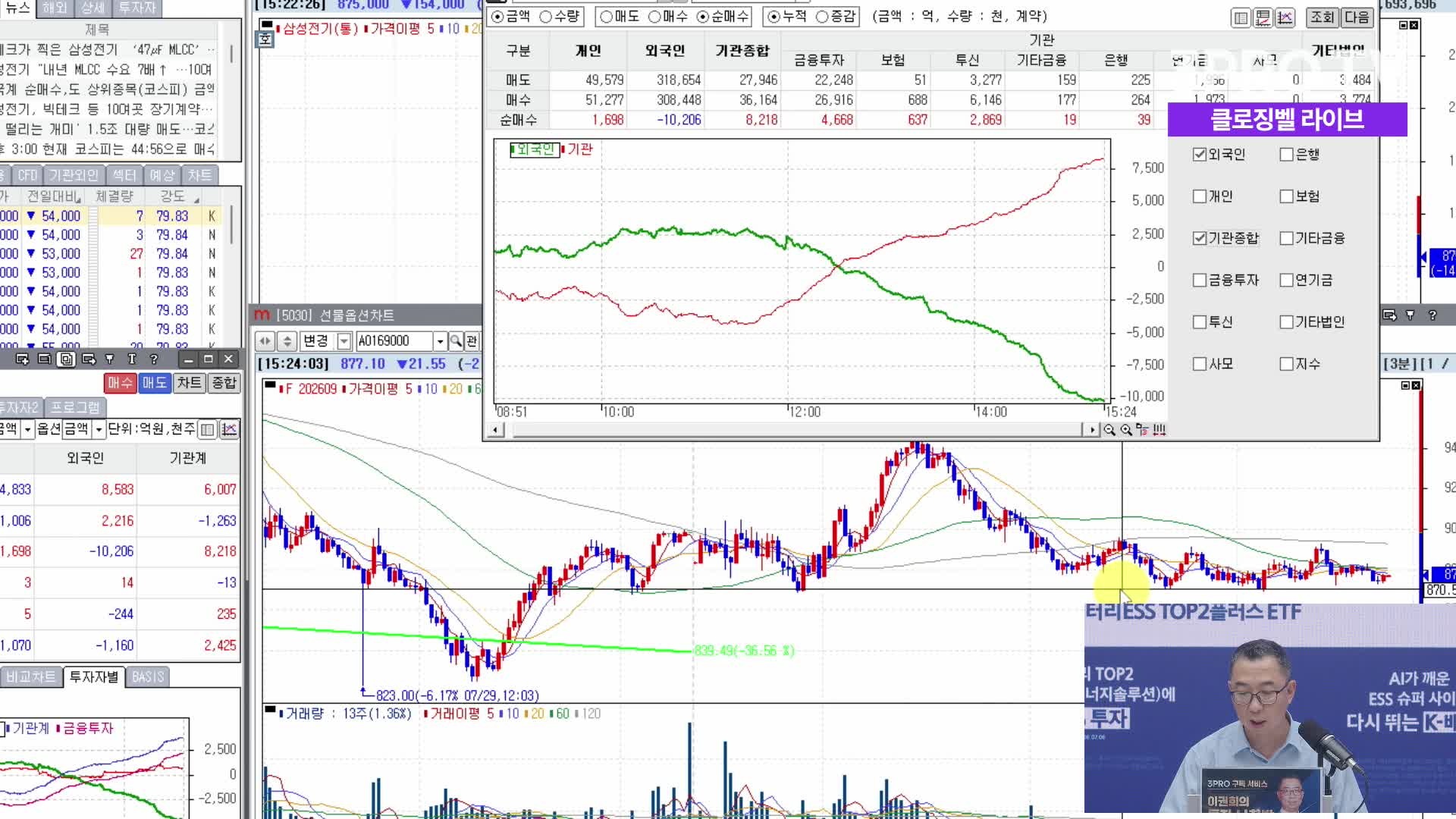Screen dimensions: 1456x819
Task: Open the 옵션금액 dropdown arrow
Action: [99, 430]
